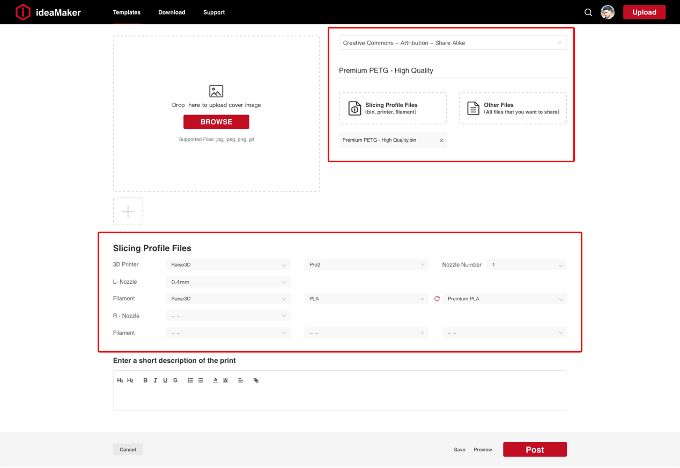Click the red refresh icon beside Premium PLA
680x468 pixels.
tap(437, 299)
